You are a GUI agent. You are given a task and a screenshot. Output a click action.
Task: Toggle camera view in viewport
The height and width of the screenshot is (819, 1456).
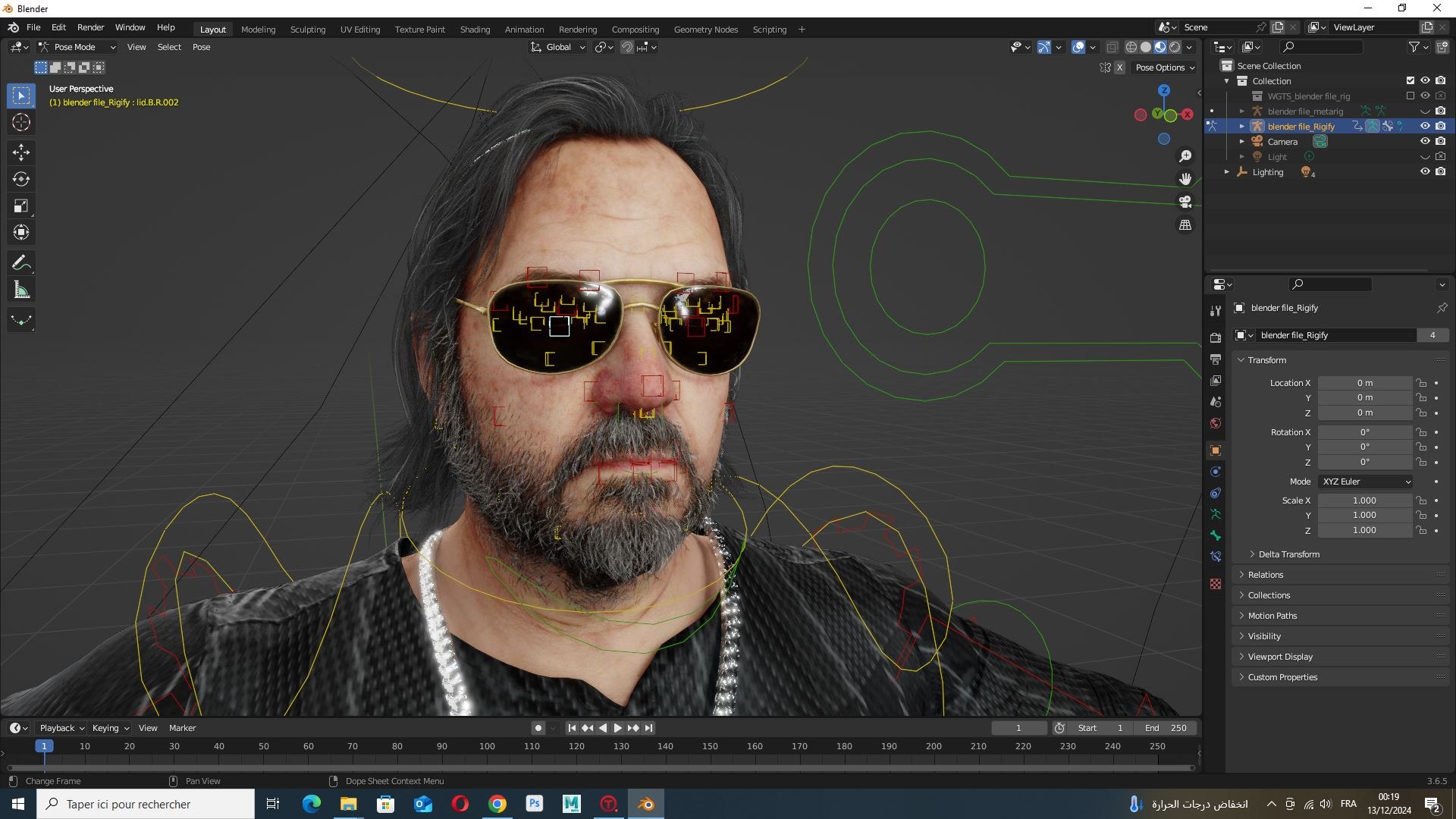pyautogui.click(x=1185, y=202)
